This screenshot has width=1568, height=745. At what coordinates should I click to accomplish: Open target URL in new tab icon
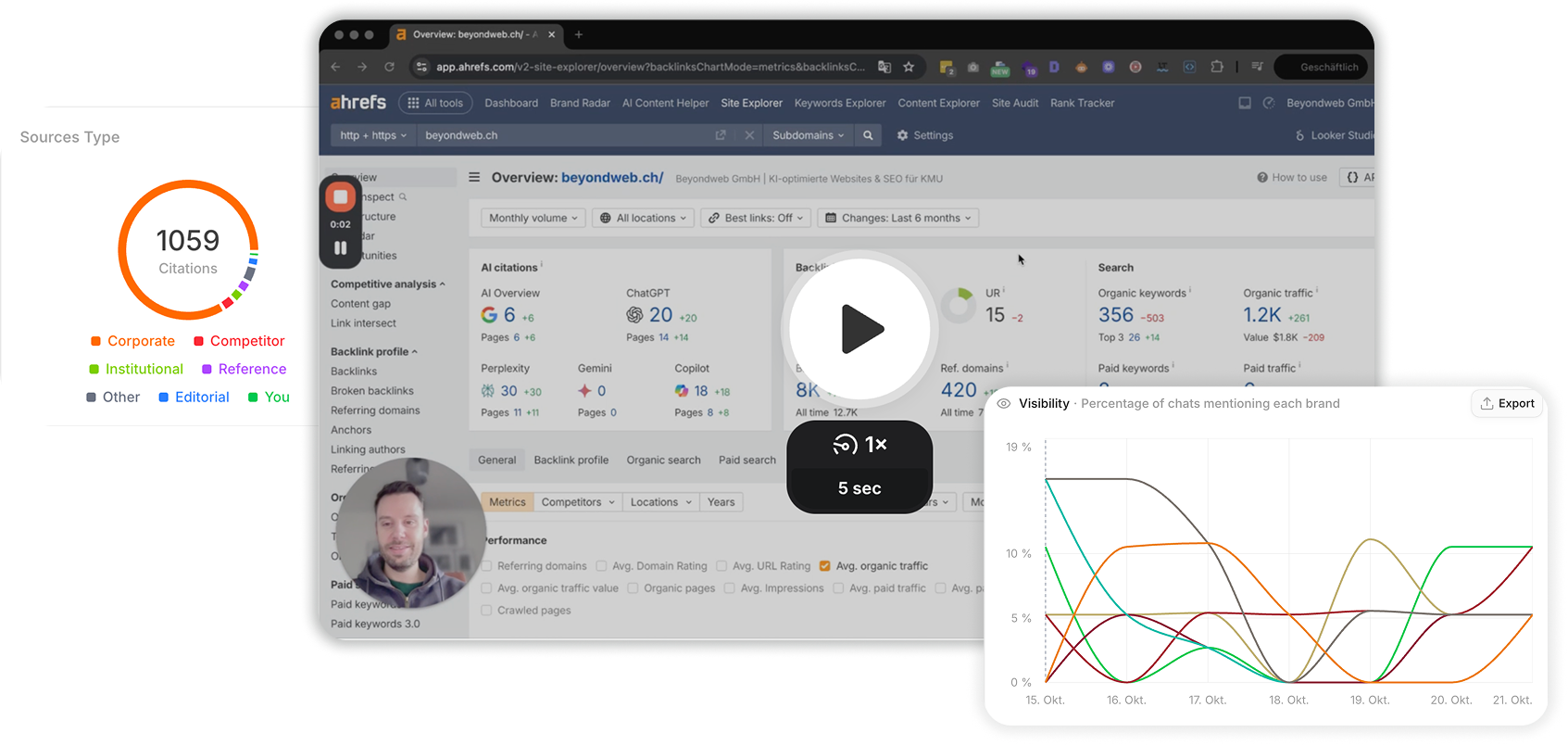pyautogui.click(x=721, y=135)
